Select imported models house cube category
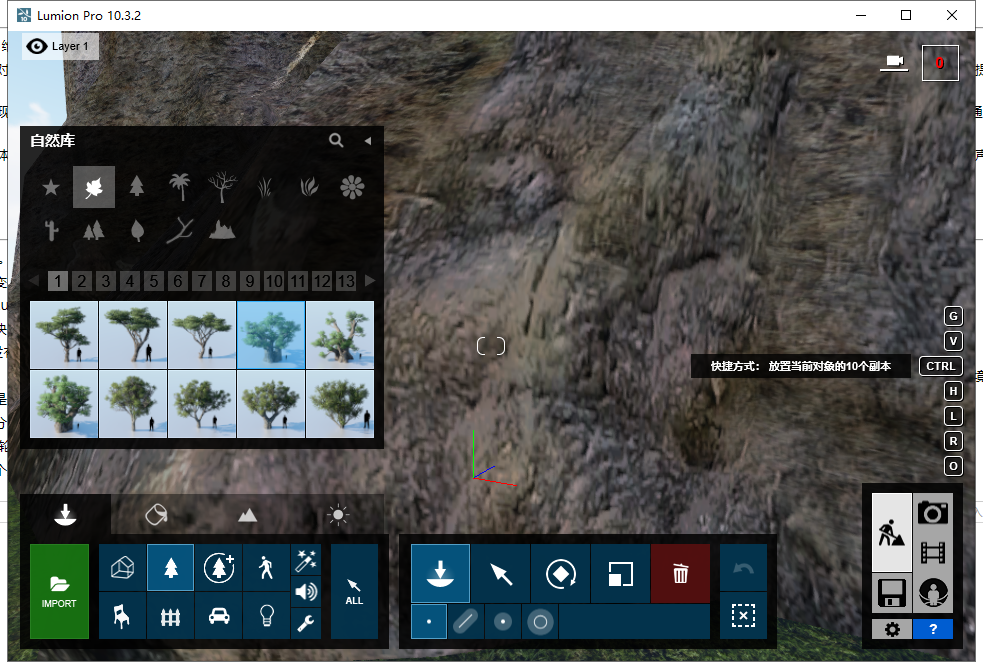The image size is (983, 669). (123, 567)
